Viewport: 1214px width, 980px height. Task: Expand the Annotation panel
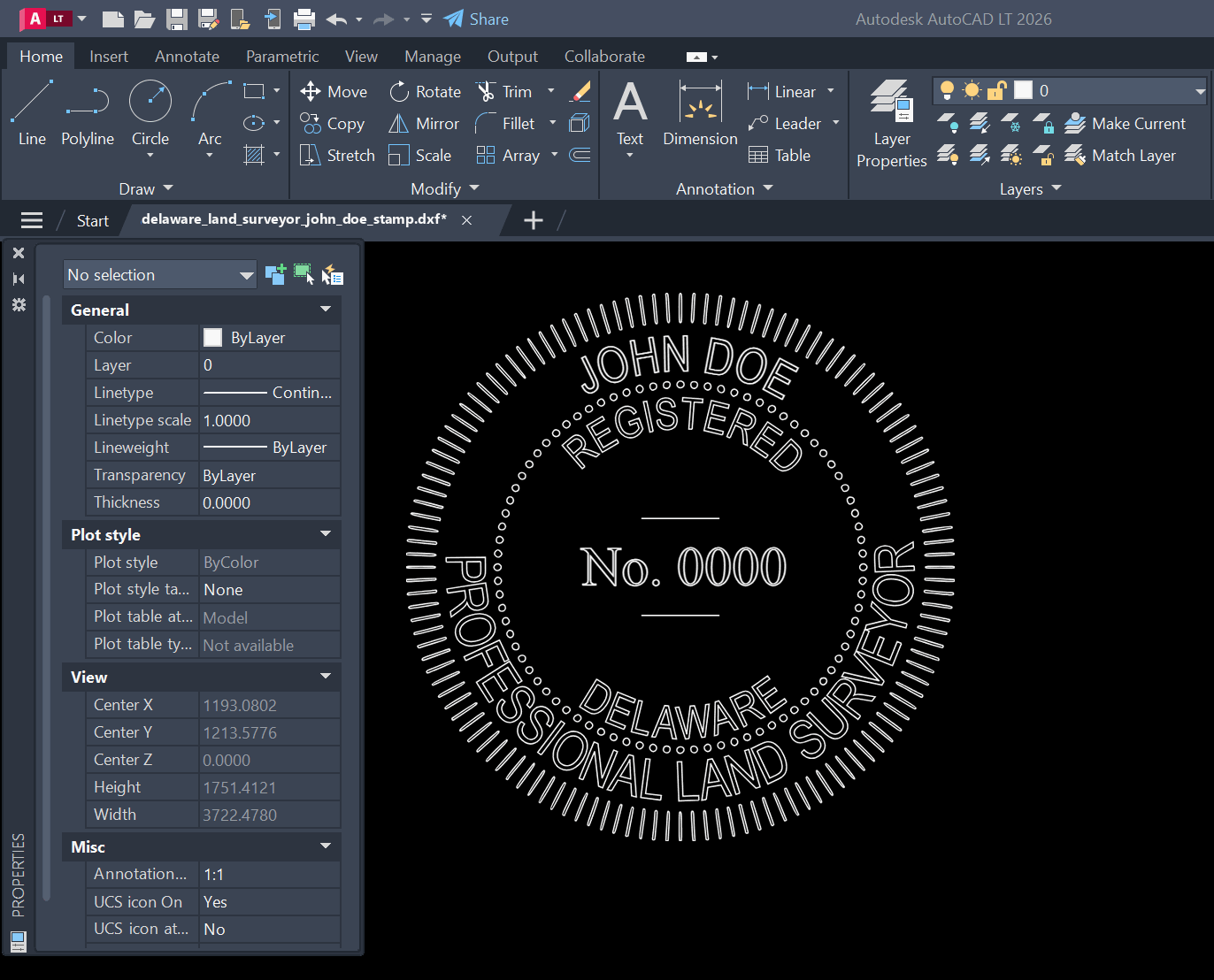pyautogui.click(x=725, y=188)
